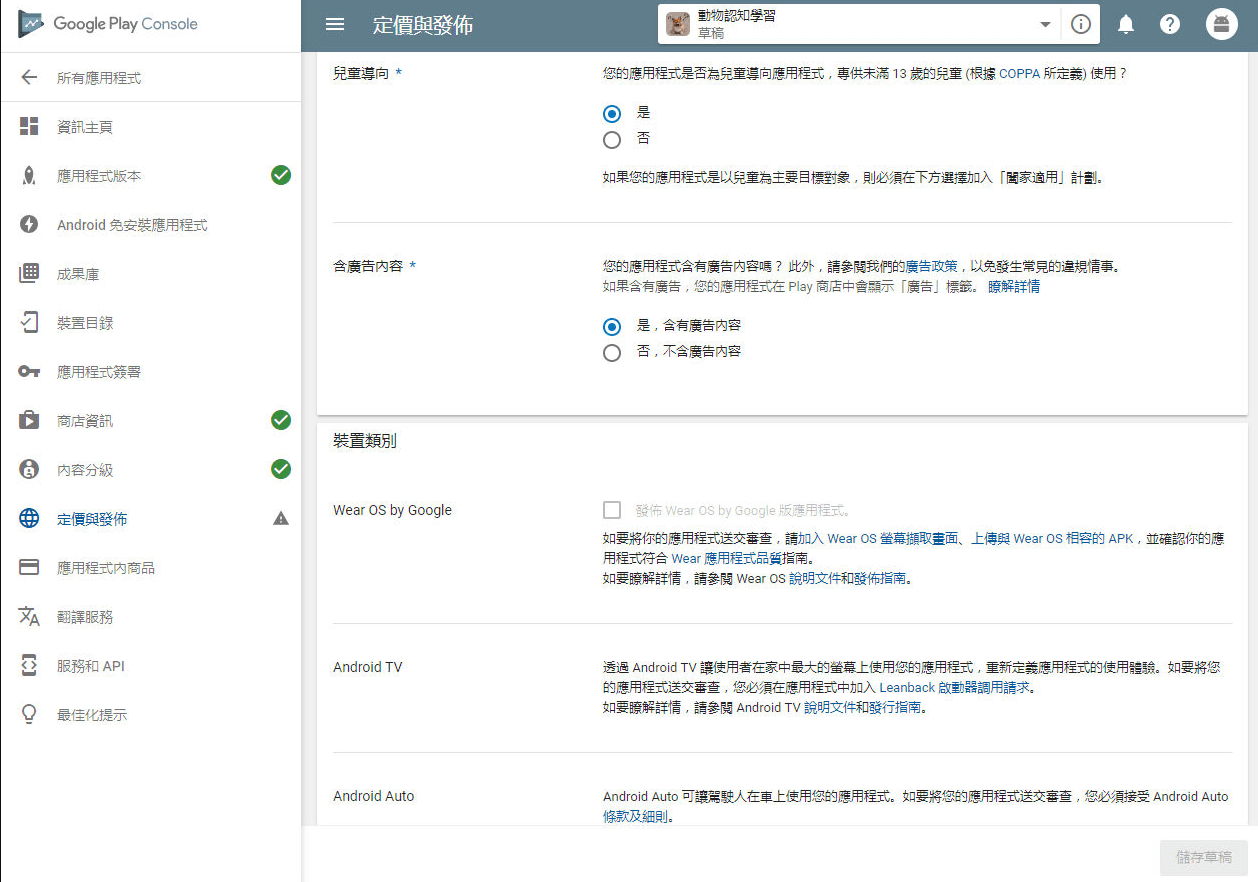Screen dimensions: 1258x882
Task: Click green checkmark next to 應用程式版本
Action: click(x=281, y=176)
